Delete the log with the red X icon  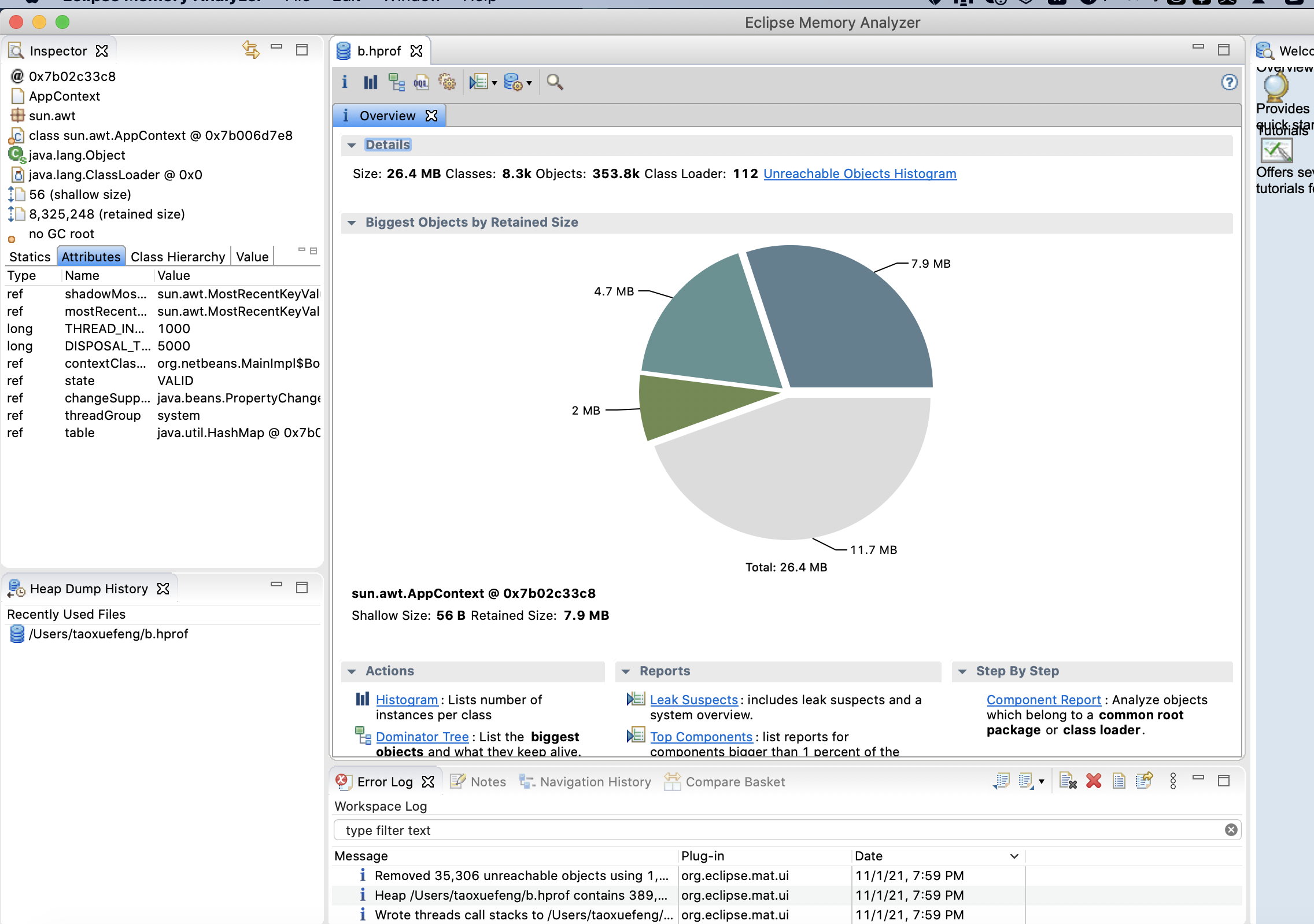click(x=1094, y=781)
